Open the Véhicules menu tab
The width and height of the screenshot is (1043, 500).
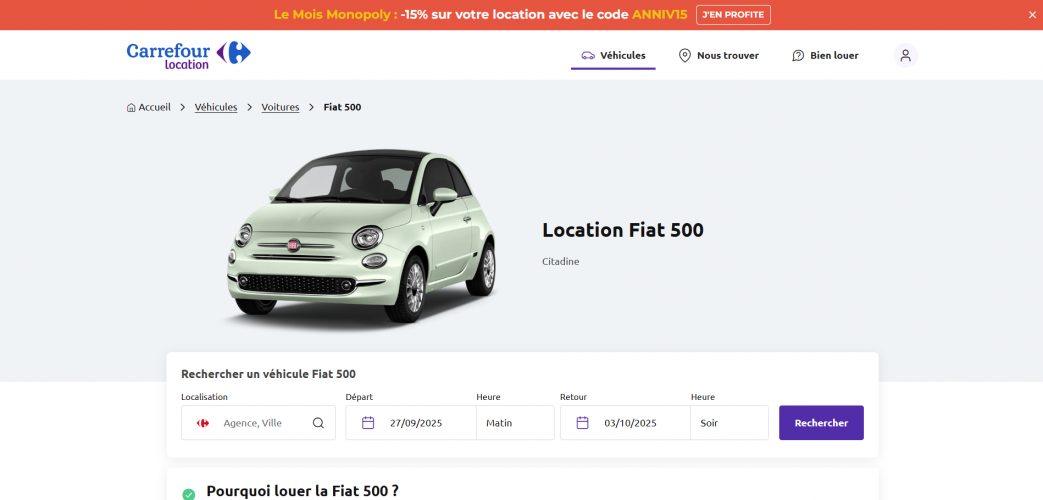pos(613,56)
